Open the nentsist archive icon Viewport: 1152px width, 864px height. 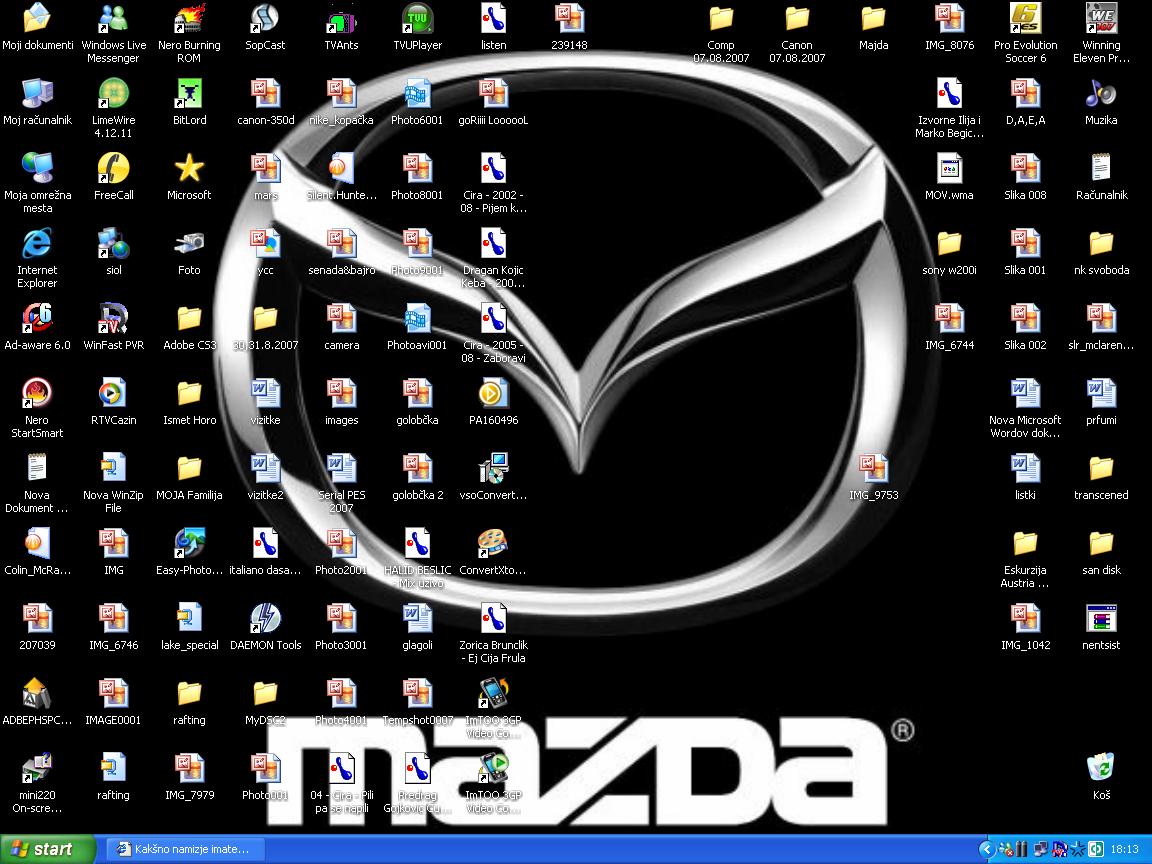1101,619
